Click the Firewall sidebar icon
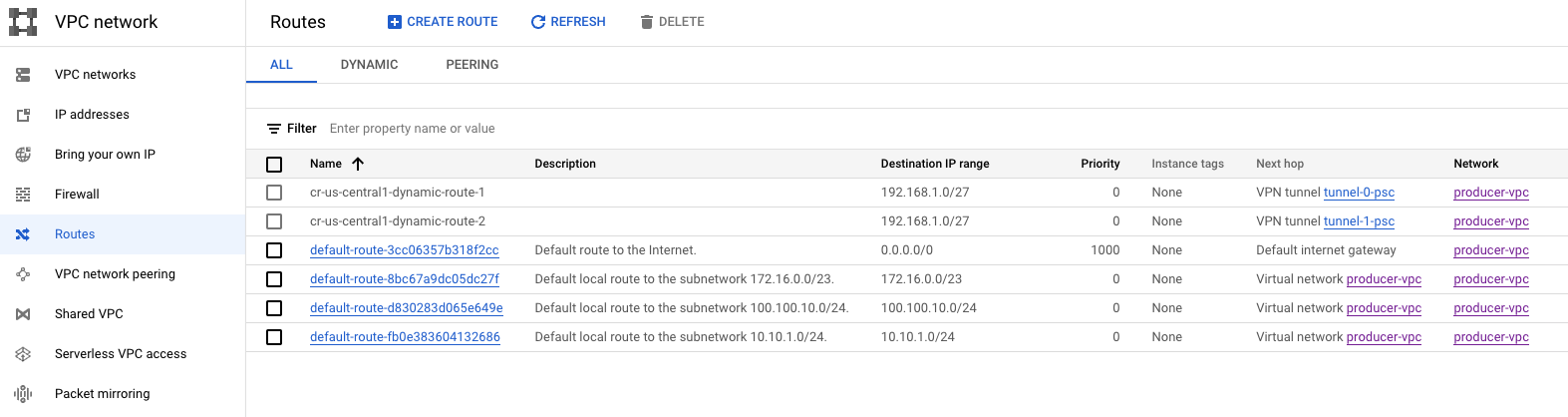This screenshot has height=417, width=1568. [23, 195]
